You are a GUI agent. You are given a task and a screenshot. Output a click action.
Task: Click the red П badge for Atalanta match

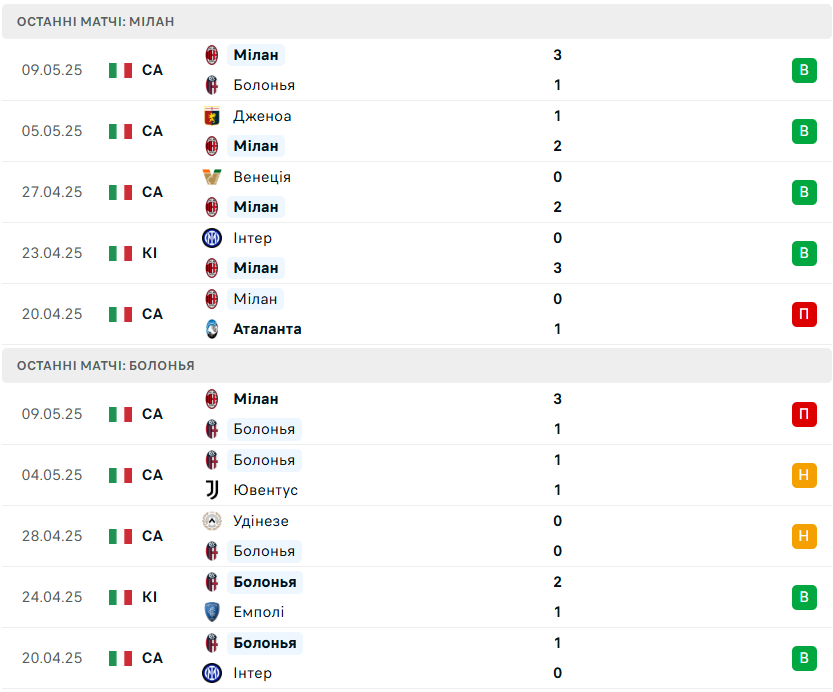804,314
